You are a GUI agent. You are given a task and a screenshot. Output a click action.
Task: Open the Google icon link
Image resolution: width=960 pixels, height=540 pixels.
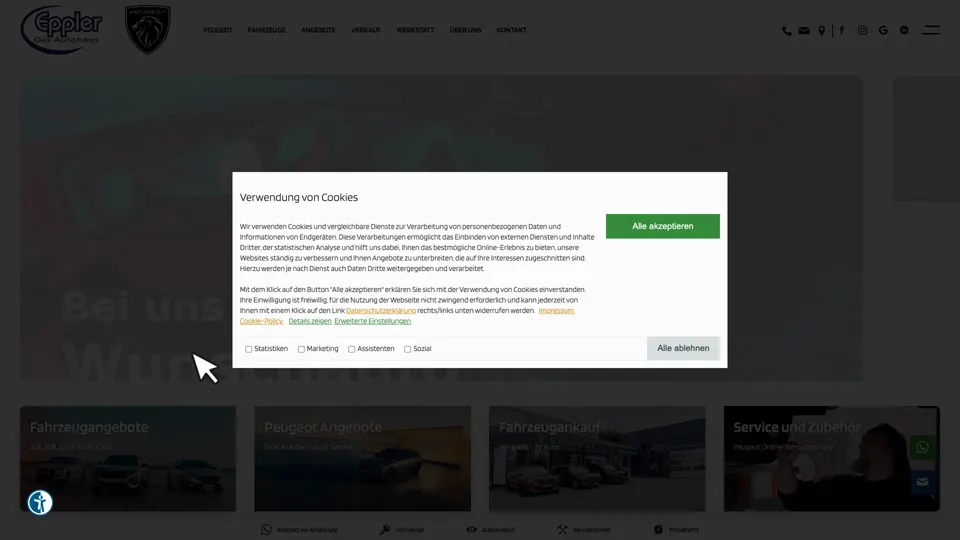point(883,30)
